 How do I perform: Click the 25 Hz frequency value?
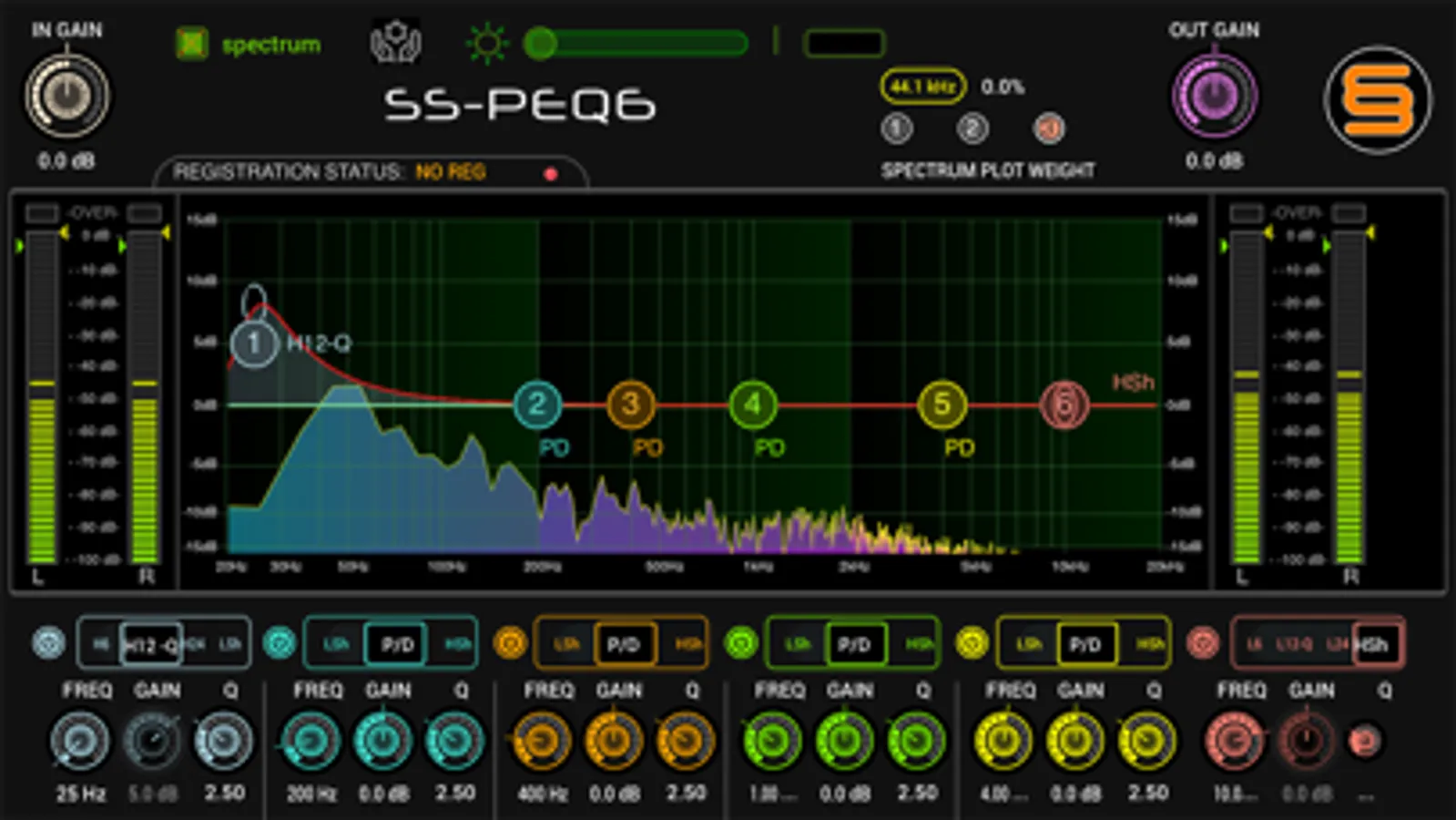[x=81, y=794]
